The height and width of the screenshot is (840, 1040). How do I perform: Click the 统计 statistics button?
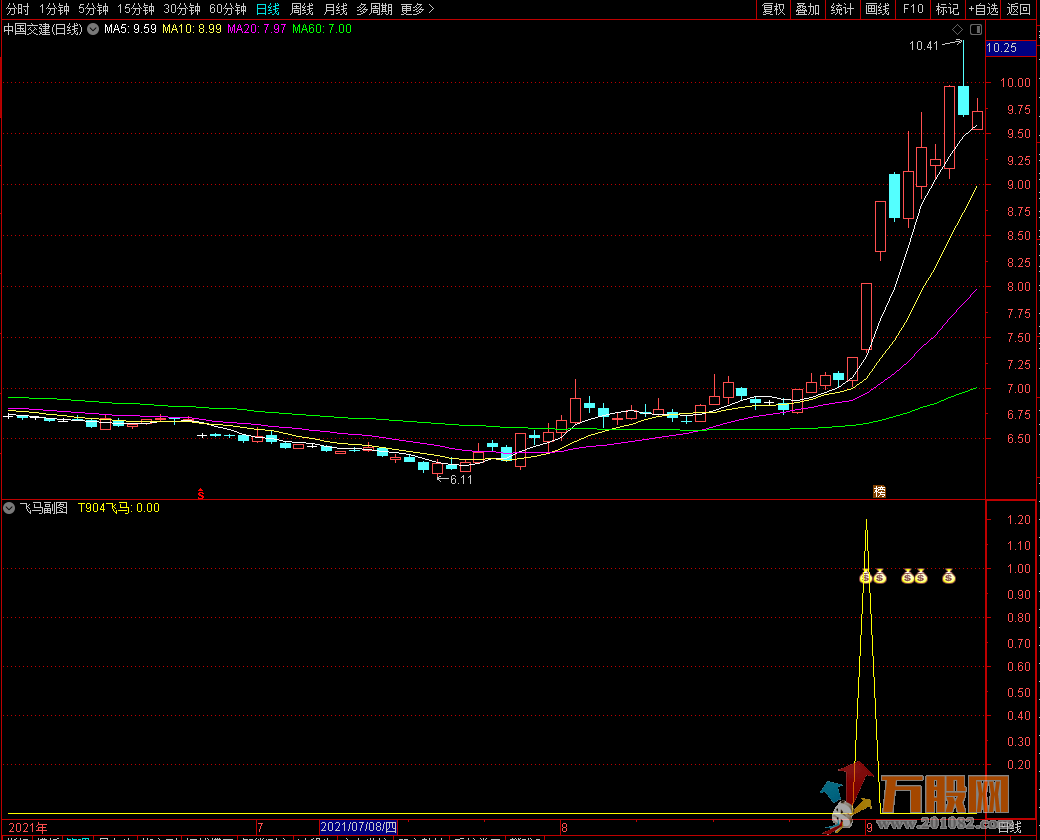[x=842, y=9]
